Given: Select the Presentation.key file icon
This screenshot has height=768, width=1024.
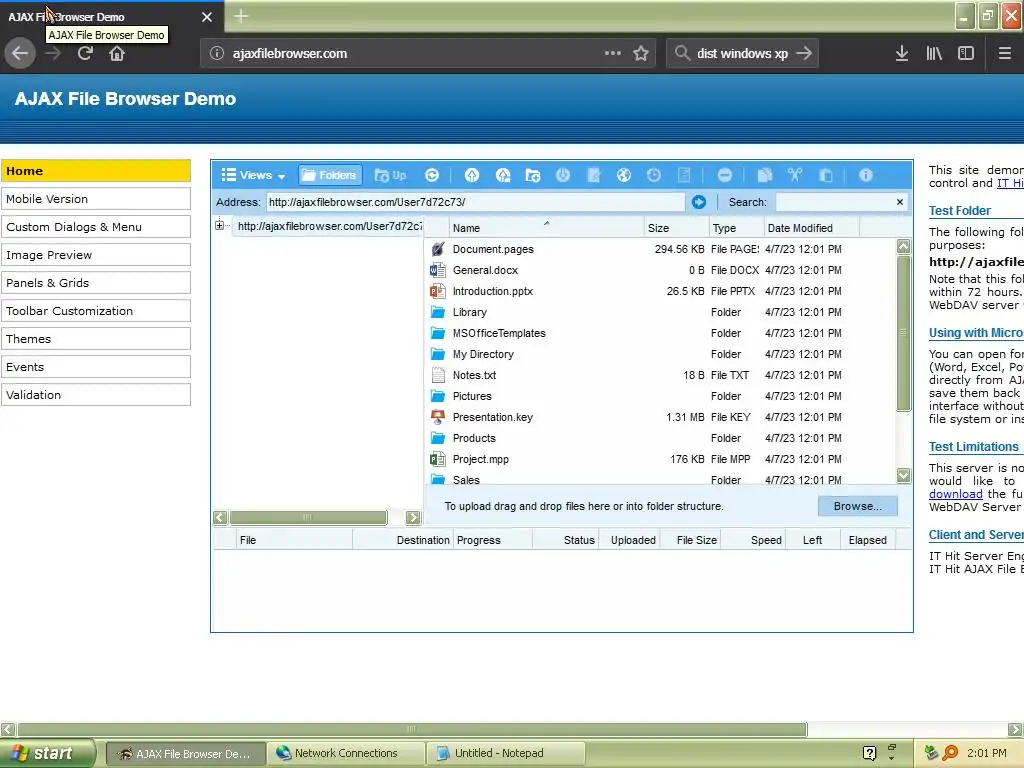Looking at the screenshot, I should tap(438, 417).
